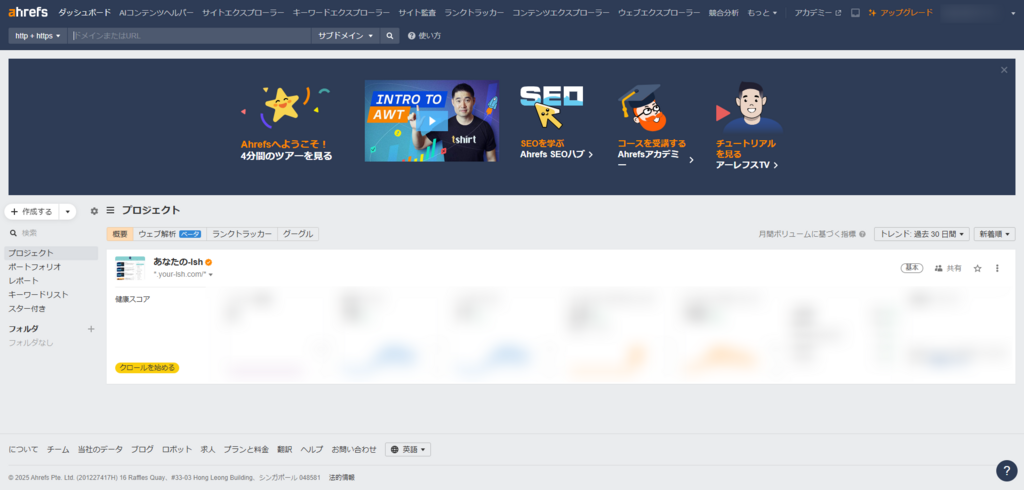
Task: Select the ウェブ解析 beta tab
Action: (x=170, y=234)
